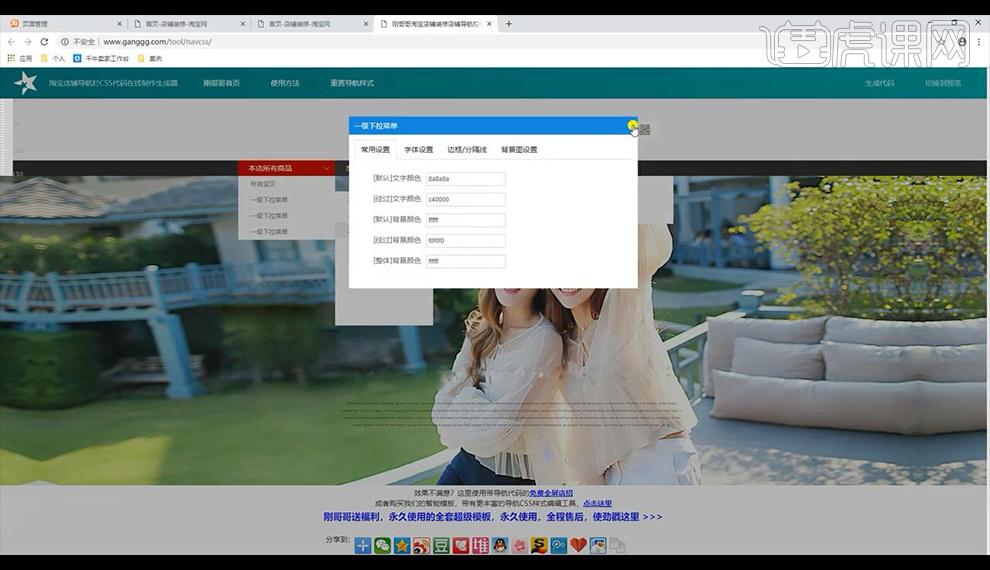Select the 字体设置 dialog tab

419,150
